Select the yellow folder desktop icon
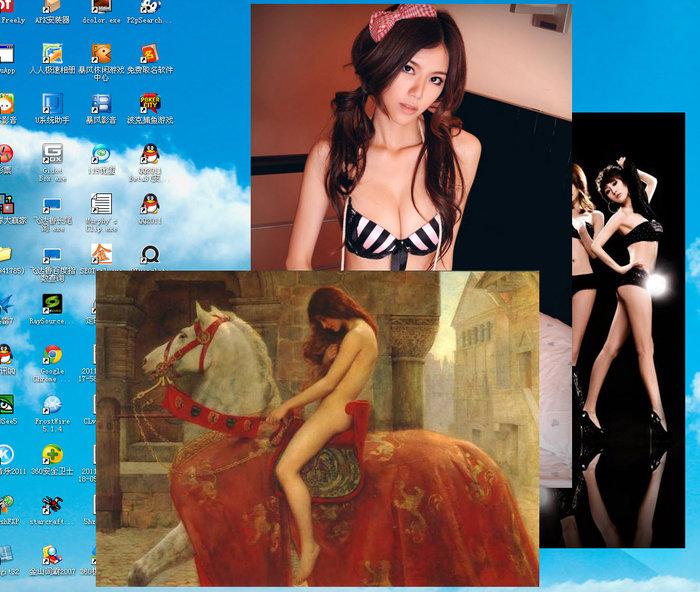700x592 pixels. coord(6,254)
